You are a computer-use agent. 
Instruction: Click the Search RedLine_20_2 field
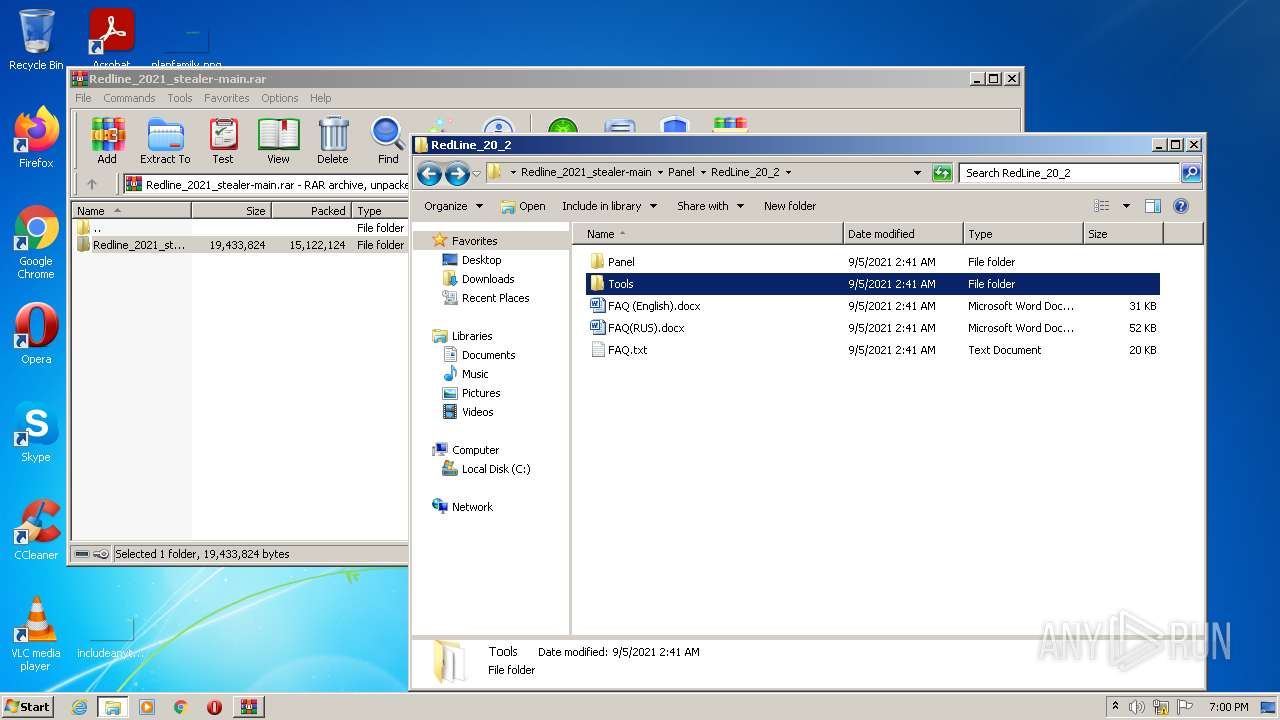pyautogui.click(x=1068, y=172)
